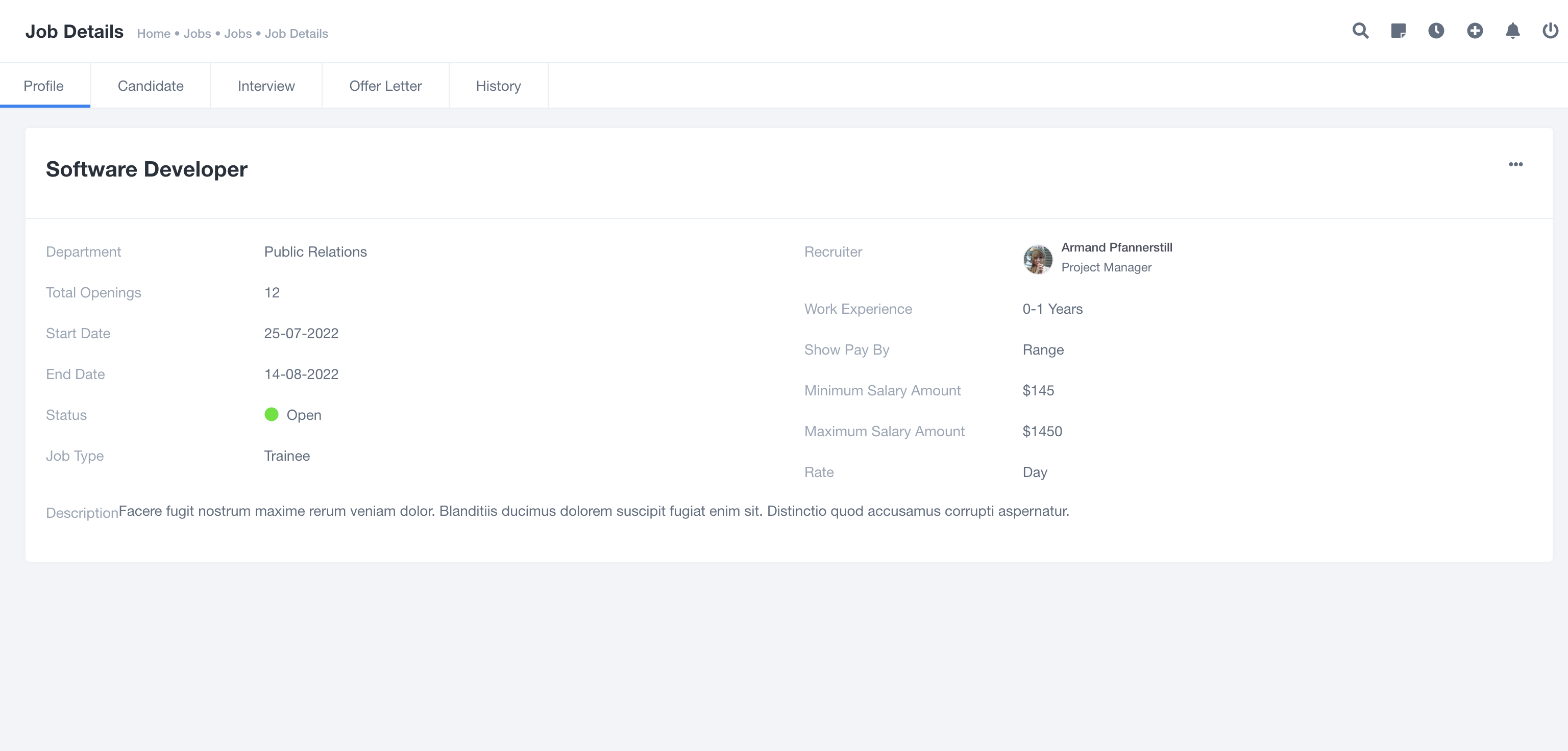The image size is (1568, 751).
Task: Open the Offer Letter tab
Action: (385, 86)
